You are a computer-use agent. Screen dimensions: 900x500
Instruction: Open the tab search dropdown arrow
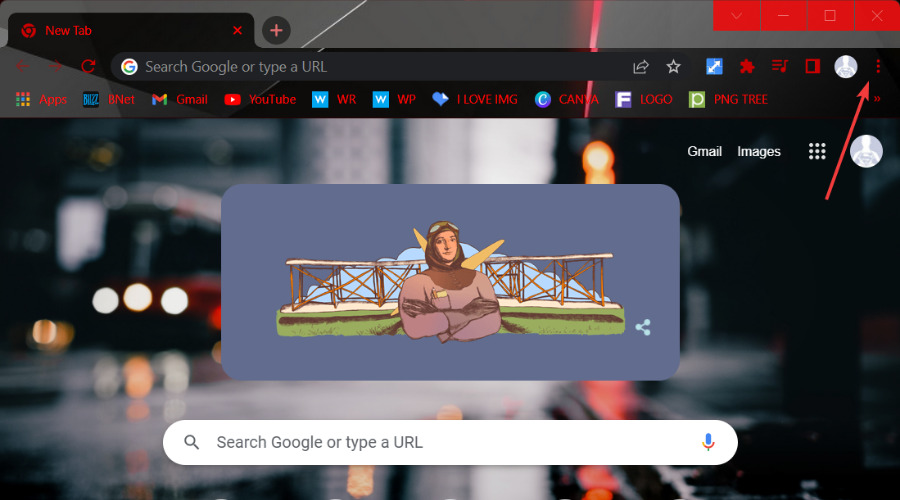click(736, 15)
